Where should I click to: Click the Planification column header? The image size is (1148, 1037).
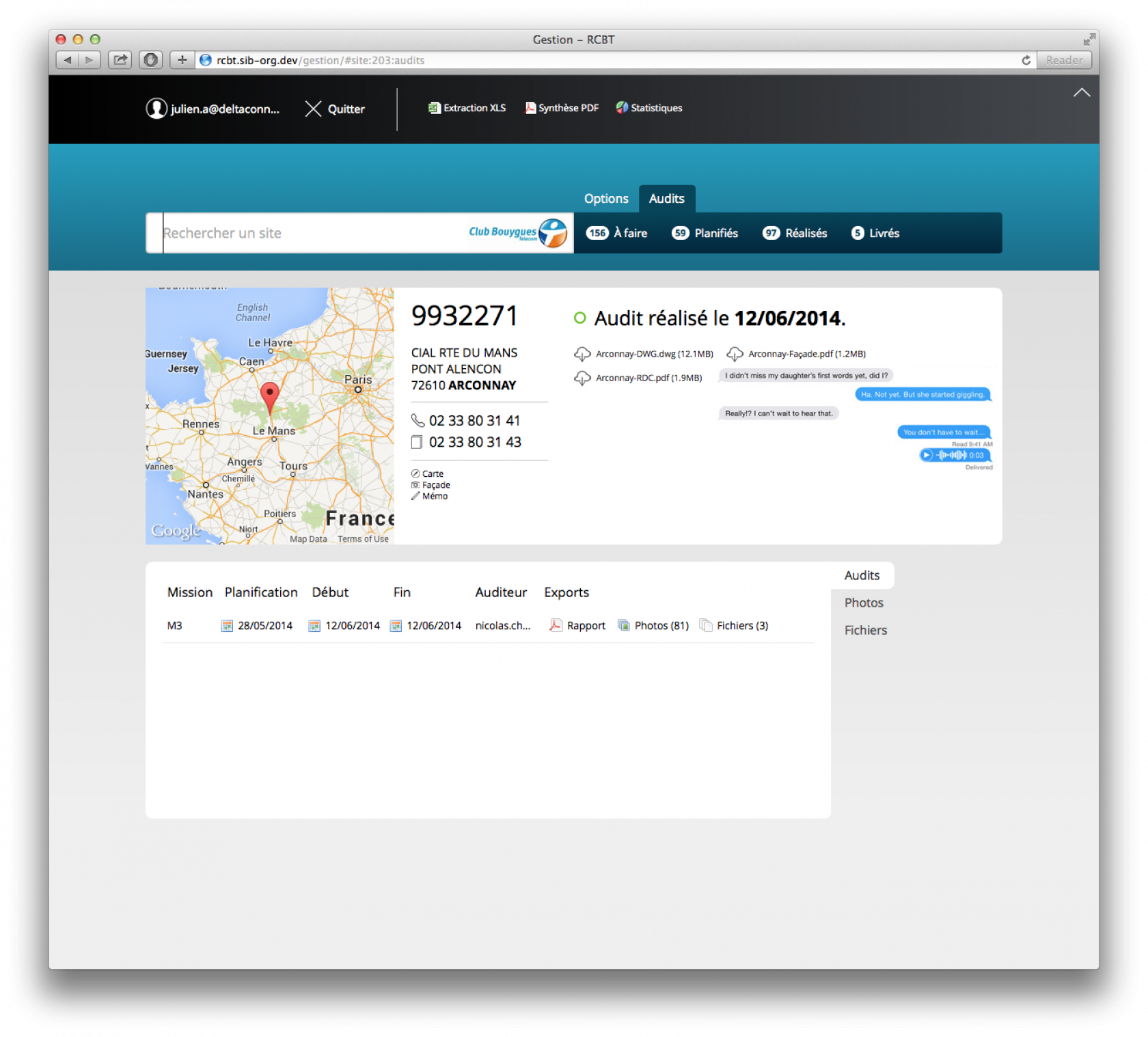coord(261,592)
